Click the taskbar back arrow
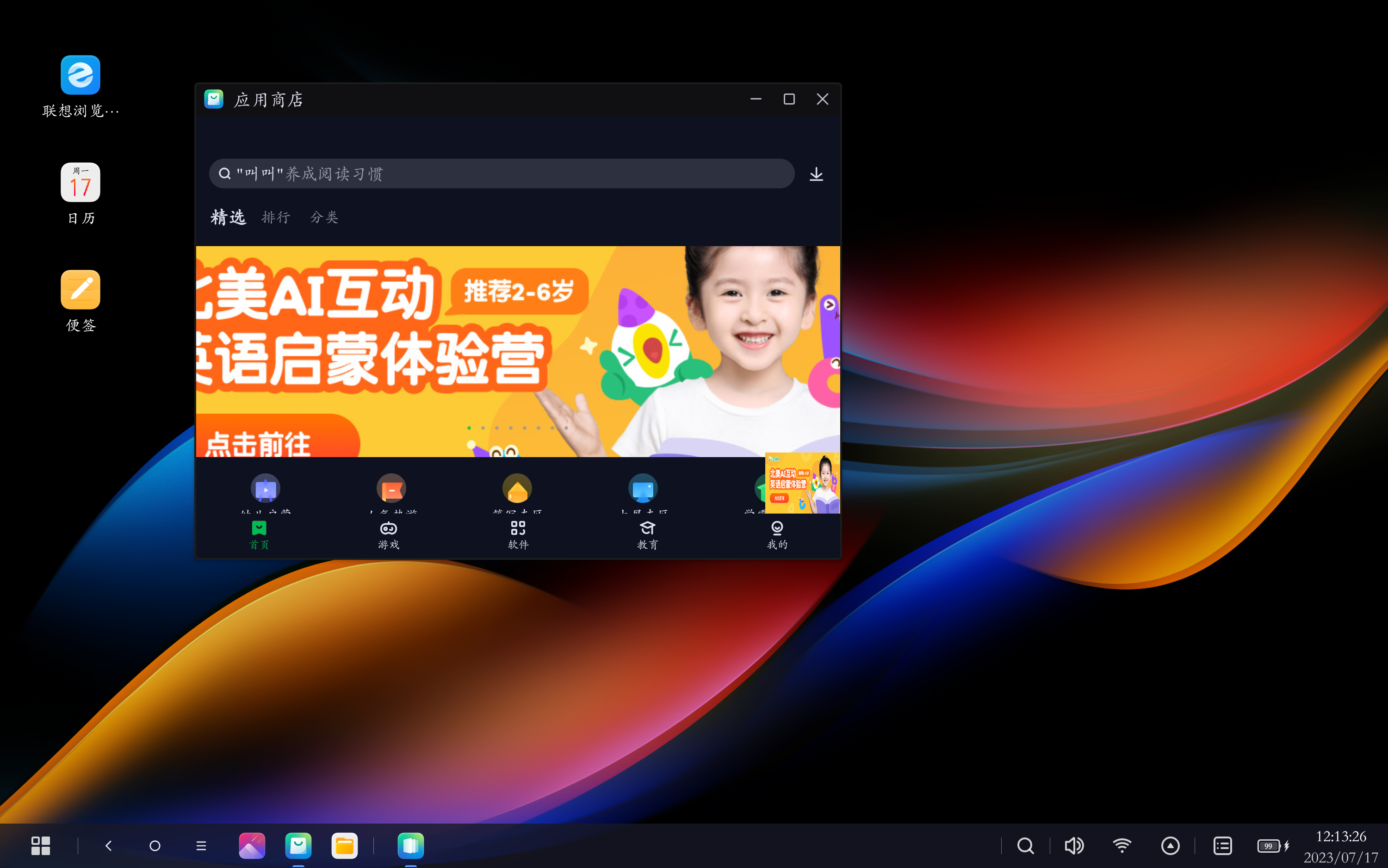Viewport: 1388px width, 868px height. [x=108, y=846]
